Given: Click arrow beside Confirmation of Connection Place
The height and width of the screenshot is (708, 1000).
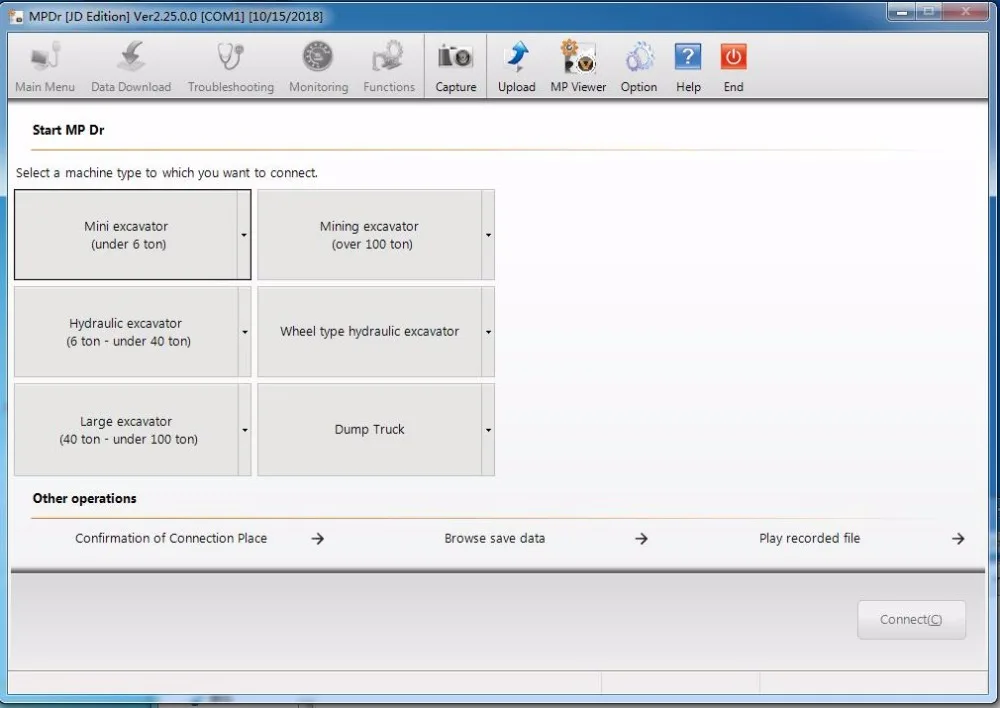Looking at the screenshot, I should click(x=318, y=539).
